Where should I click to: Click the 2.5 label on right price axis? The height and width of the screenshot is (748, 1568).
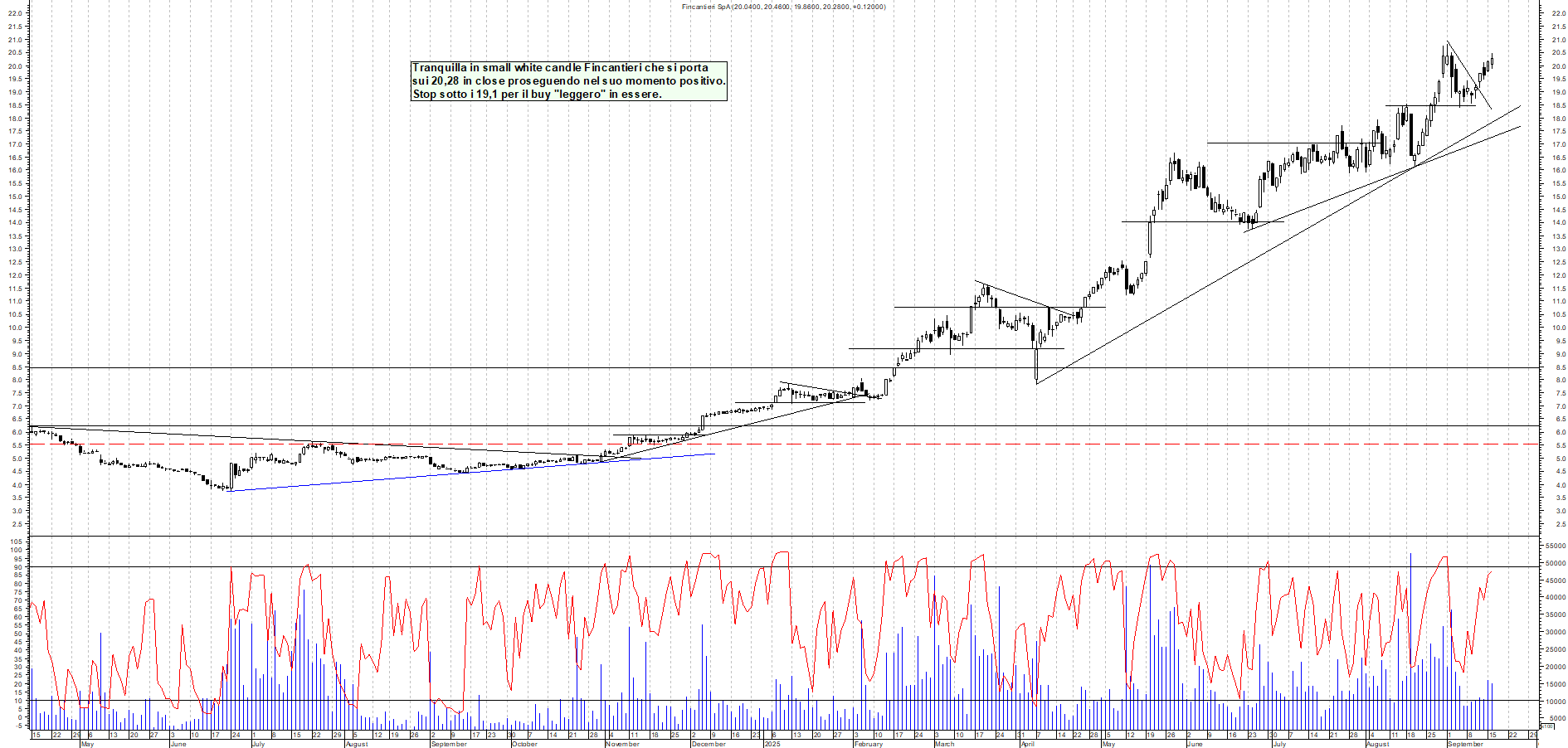[1560, 524]
